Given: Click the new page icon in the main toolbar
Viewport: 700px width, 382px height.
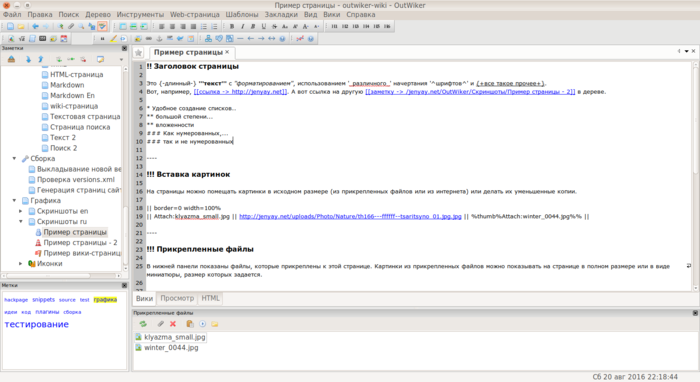Looking at the screenshot, I should click(x=10, y=26).
